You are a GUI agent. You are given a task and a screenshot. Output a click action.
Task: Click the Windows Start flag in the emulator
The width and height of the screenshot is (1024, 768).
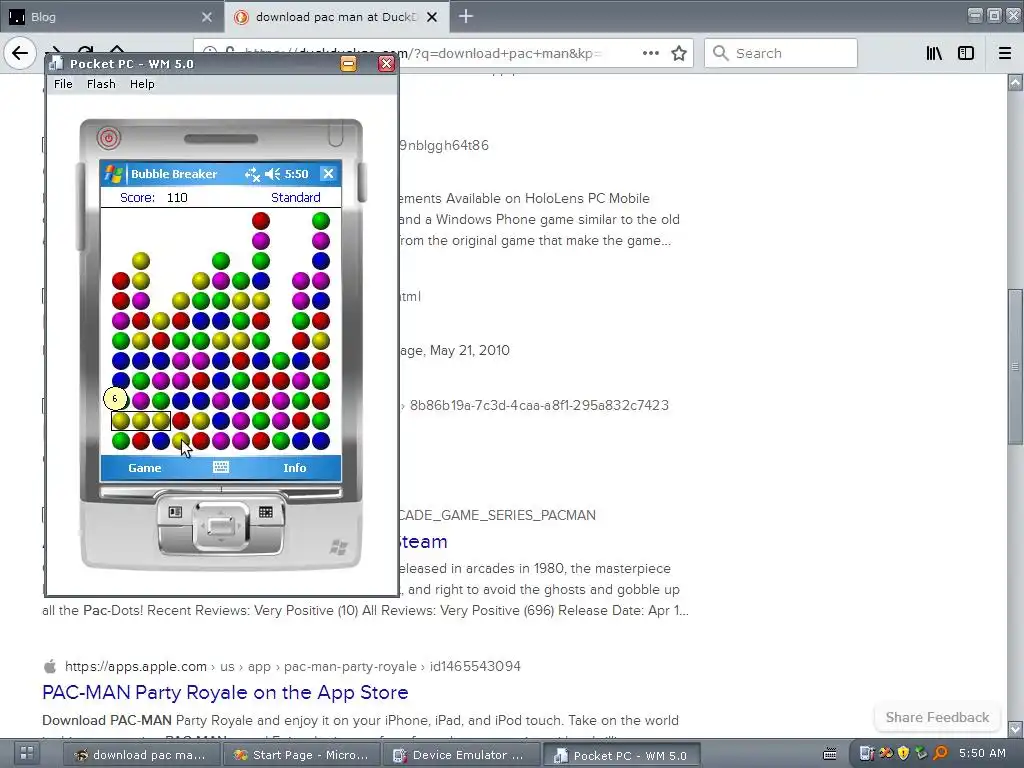(x=114, y=174)
